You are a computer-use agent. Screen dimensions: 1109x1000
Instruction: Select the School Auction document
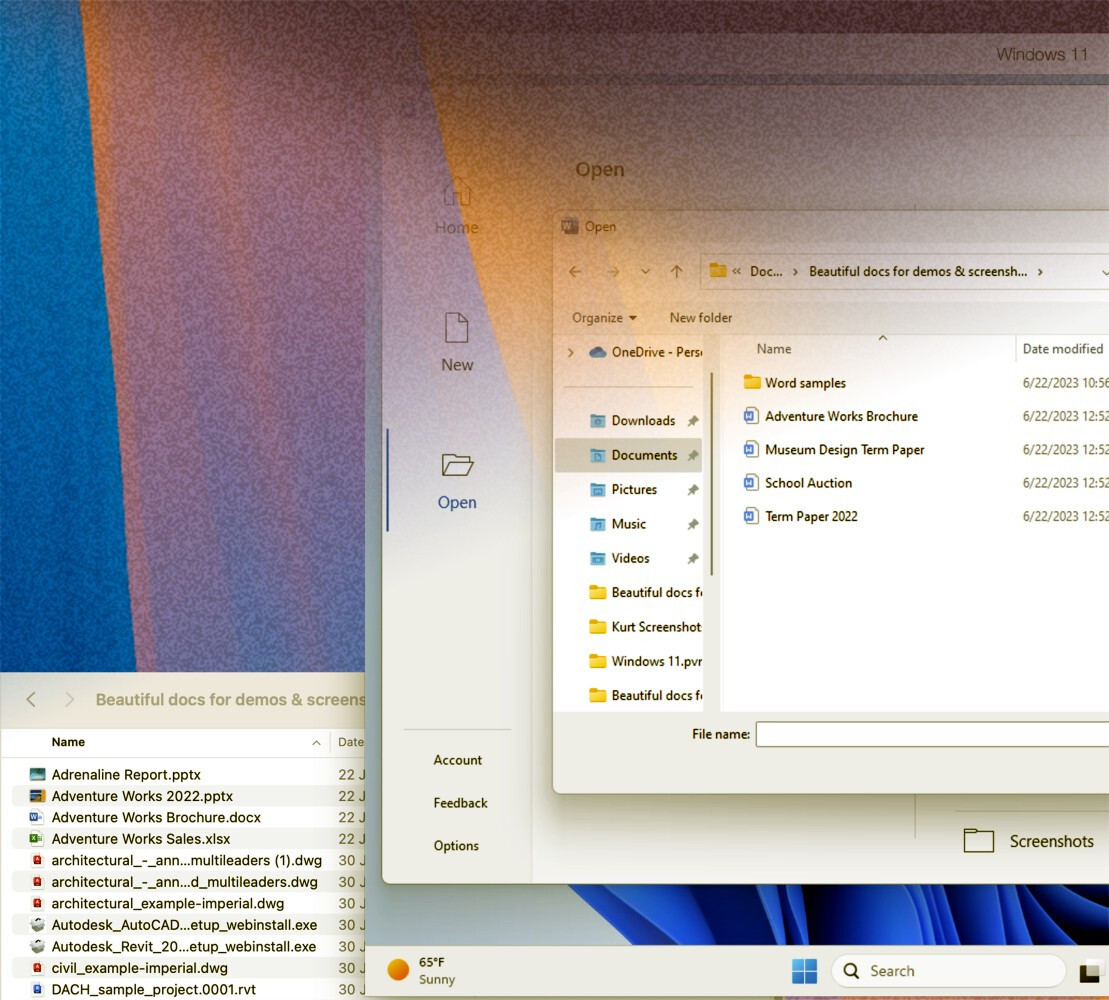click(798, 483)
